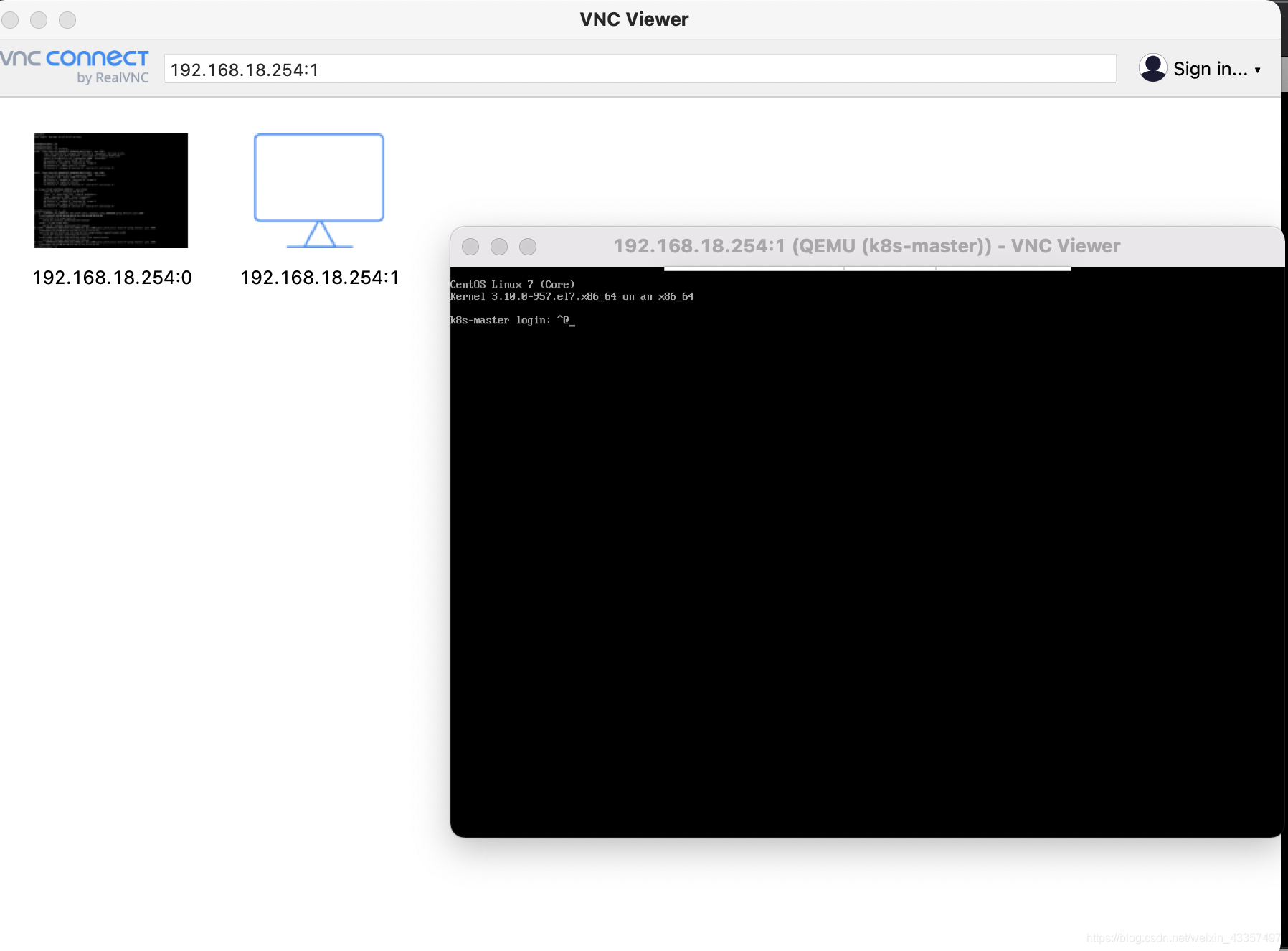Open the Sign in dropdown menu

[1217, 69]
